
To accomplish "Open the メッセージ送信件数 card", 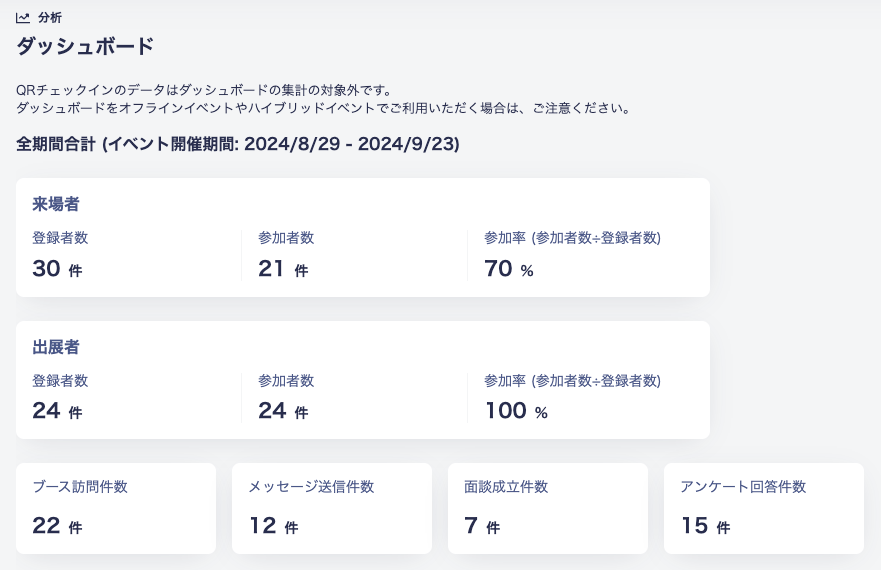I will coord(331,508).
